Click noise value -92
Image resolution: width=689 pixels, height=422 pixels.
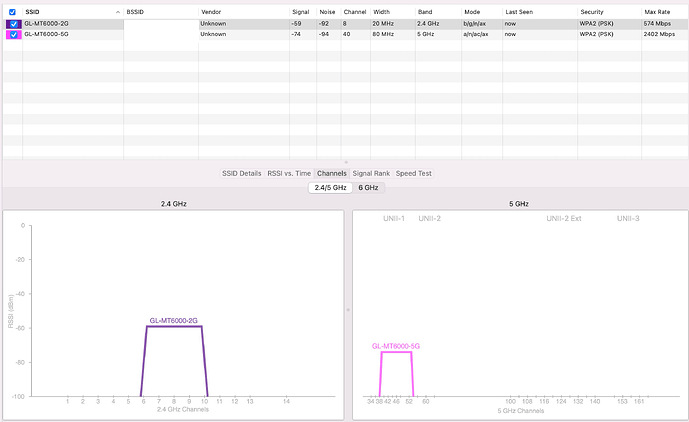(x=324, y=24)
